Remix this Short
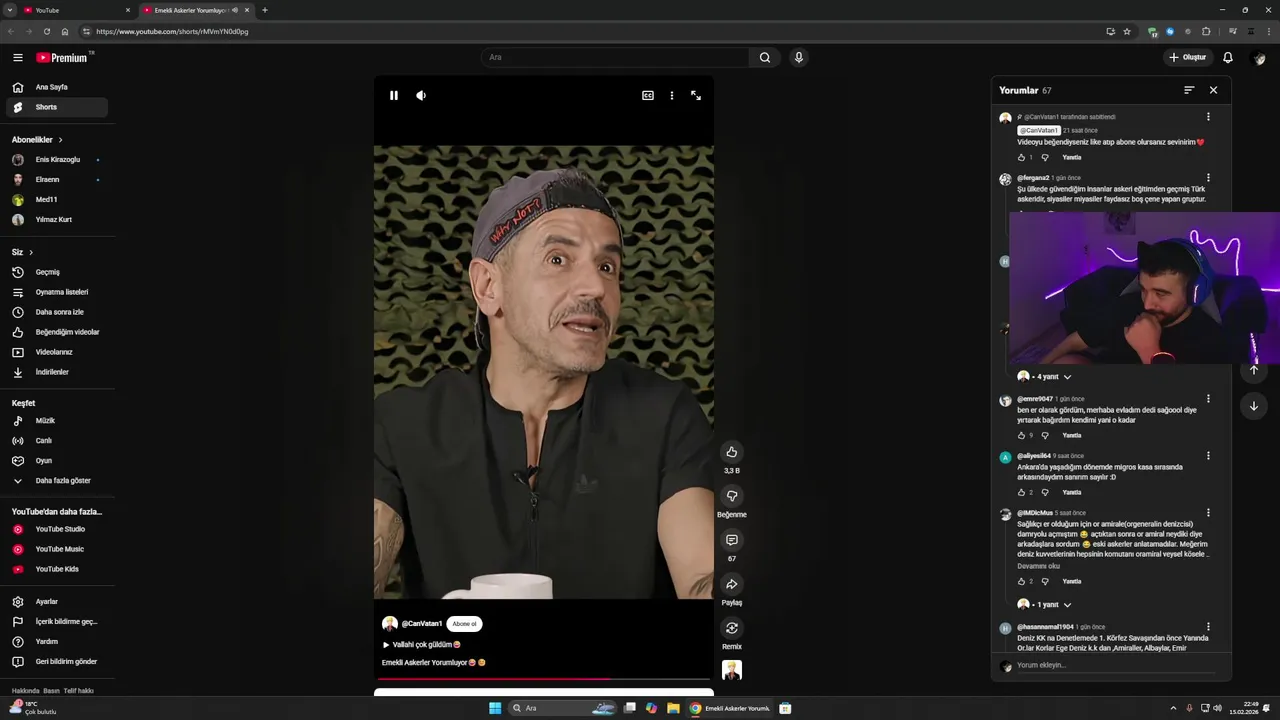Viewport: 1280px width, 720px height. pyautogui.click(x=732, y=628)
